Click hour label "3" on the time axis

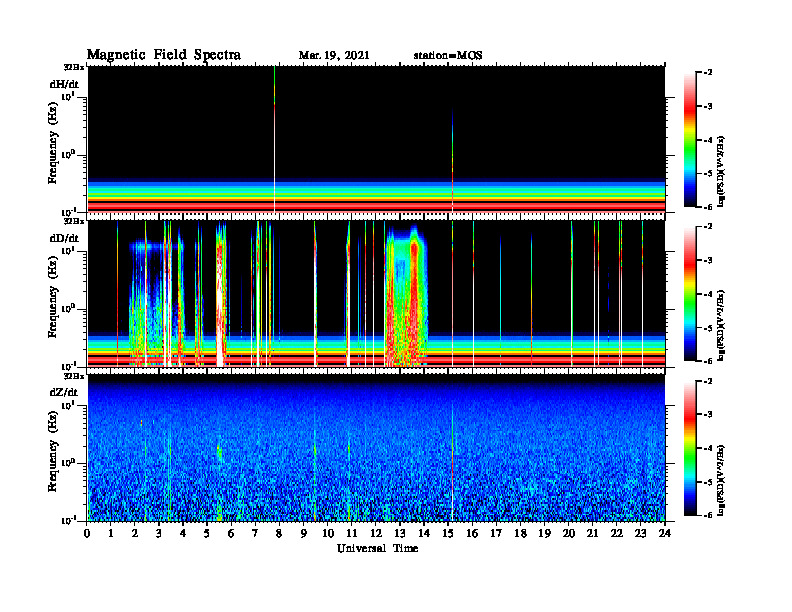pos(159,533)
